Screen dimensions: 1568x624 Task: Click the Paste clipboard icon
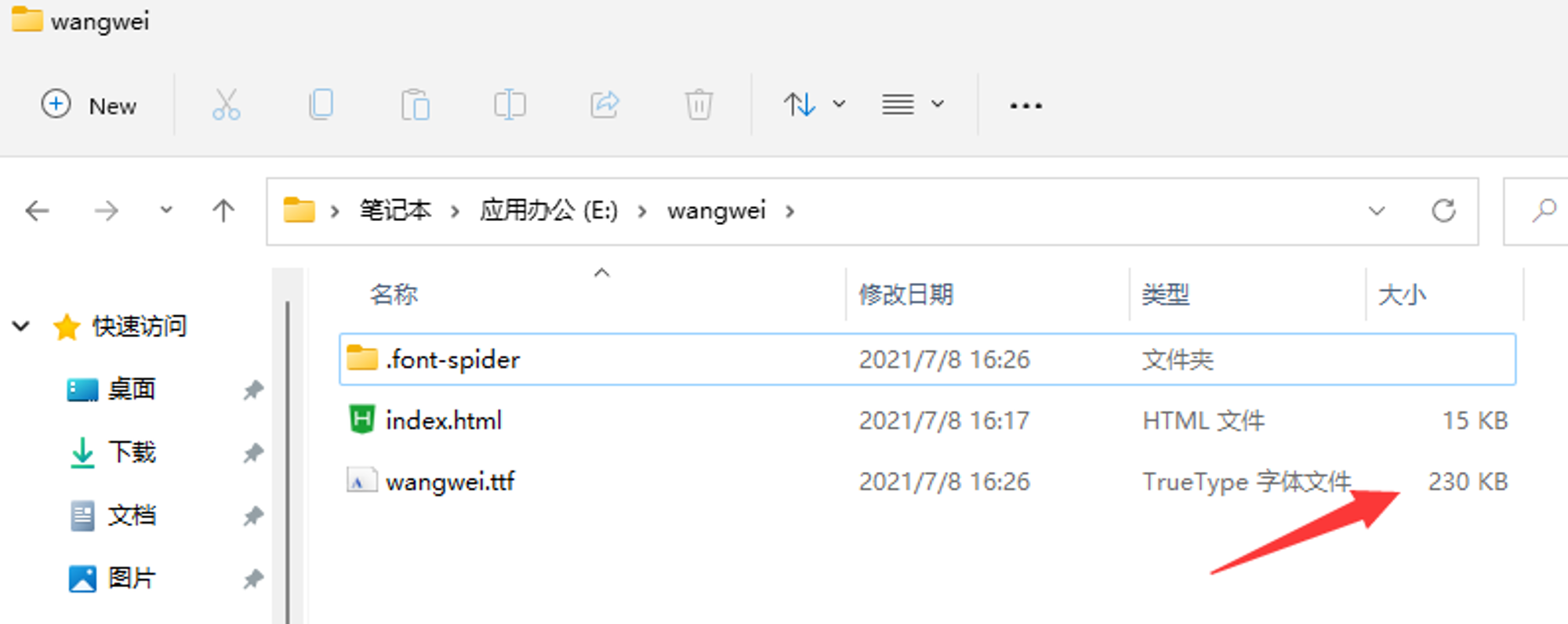pyautogui.click(x=415, y=104)
